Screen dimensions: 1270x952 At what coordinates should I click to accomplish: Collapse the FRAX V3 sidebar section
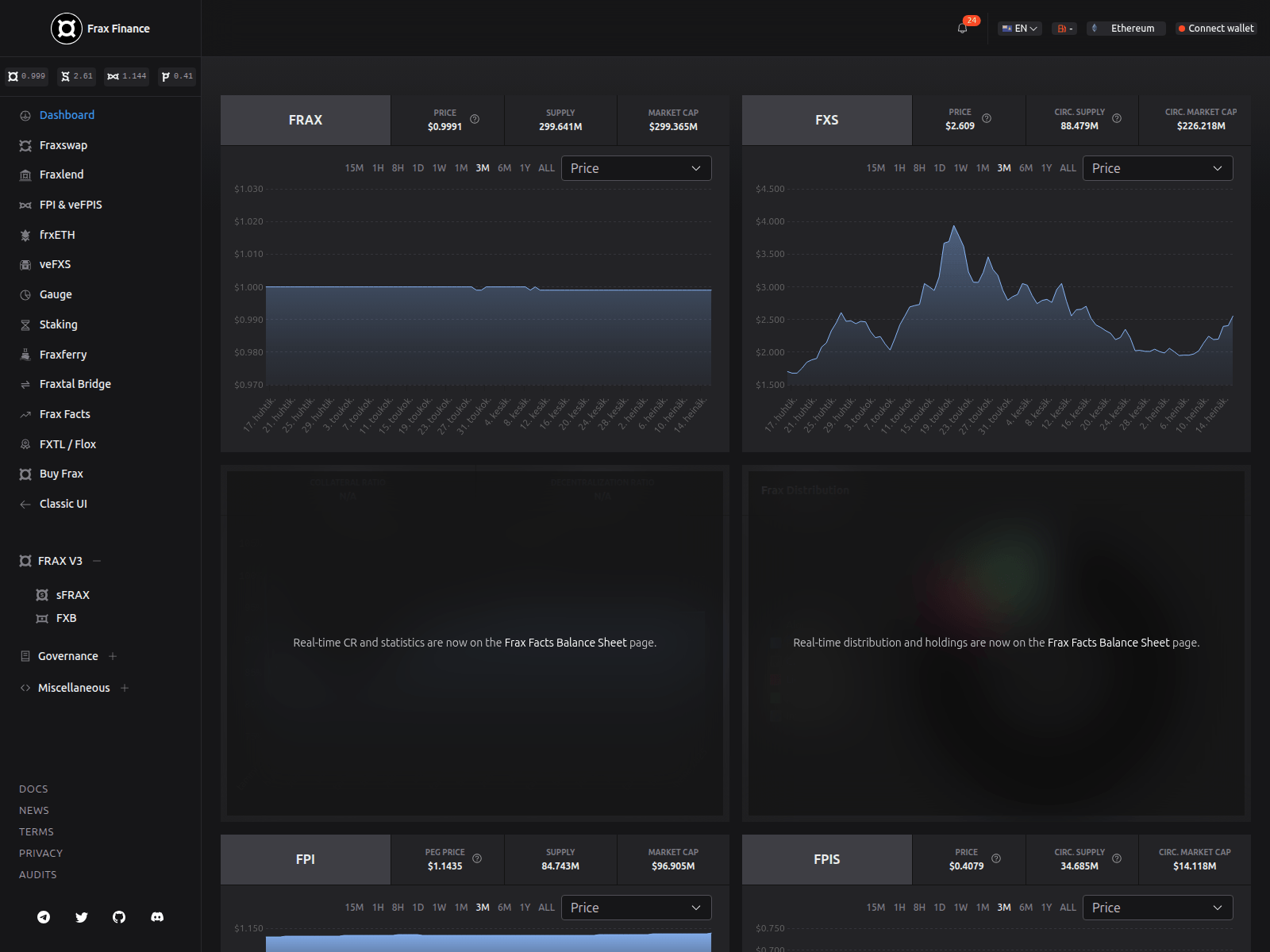(x=97, y=561)
